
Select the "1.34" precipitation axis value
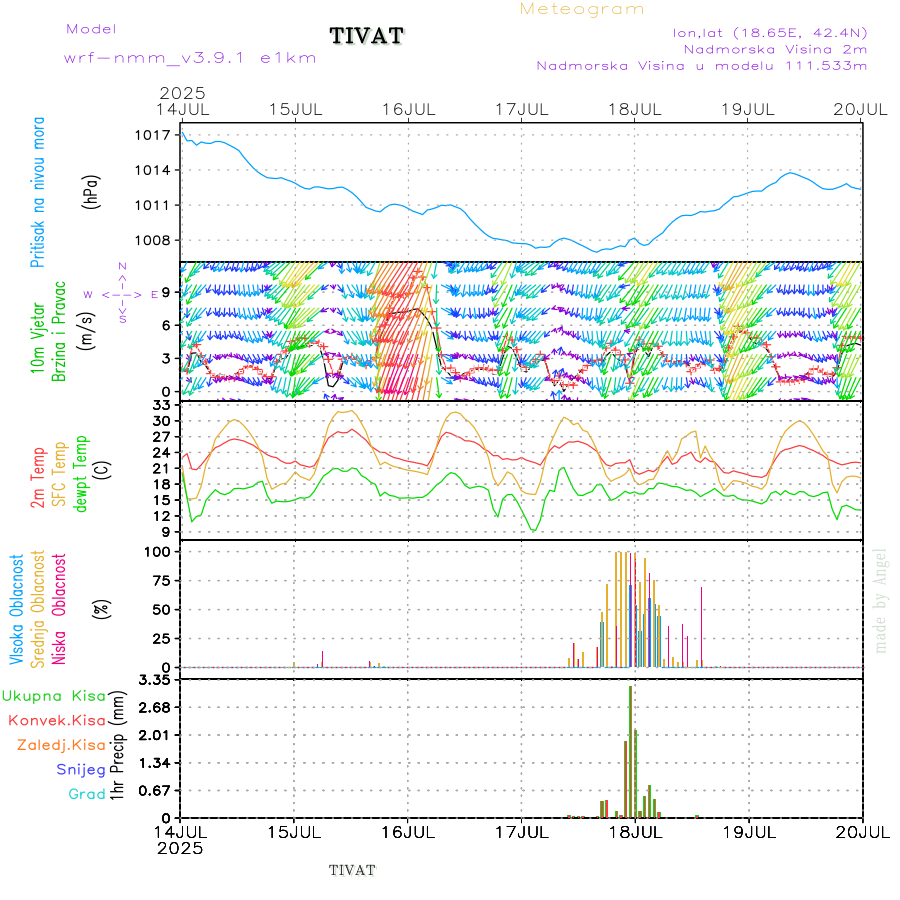[155, 763]
